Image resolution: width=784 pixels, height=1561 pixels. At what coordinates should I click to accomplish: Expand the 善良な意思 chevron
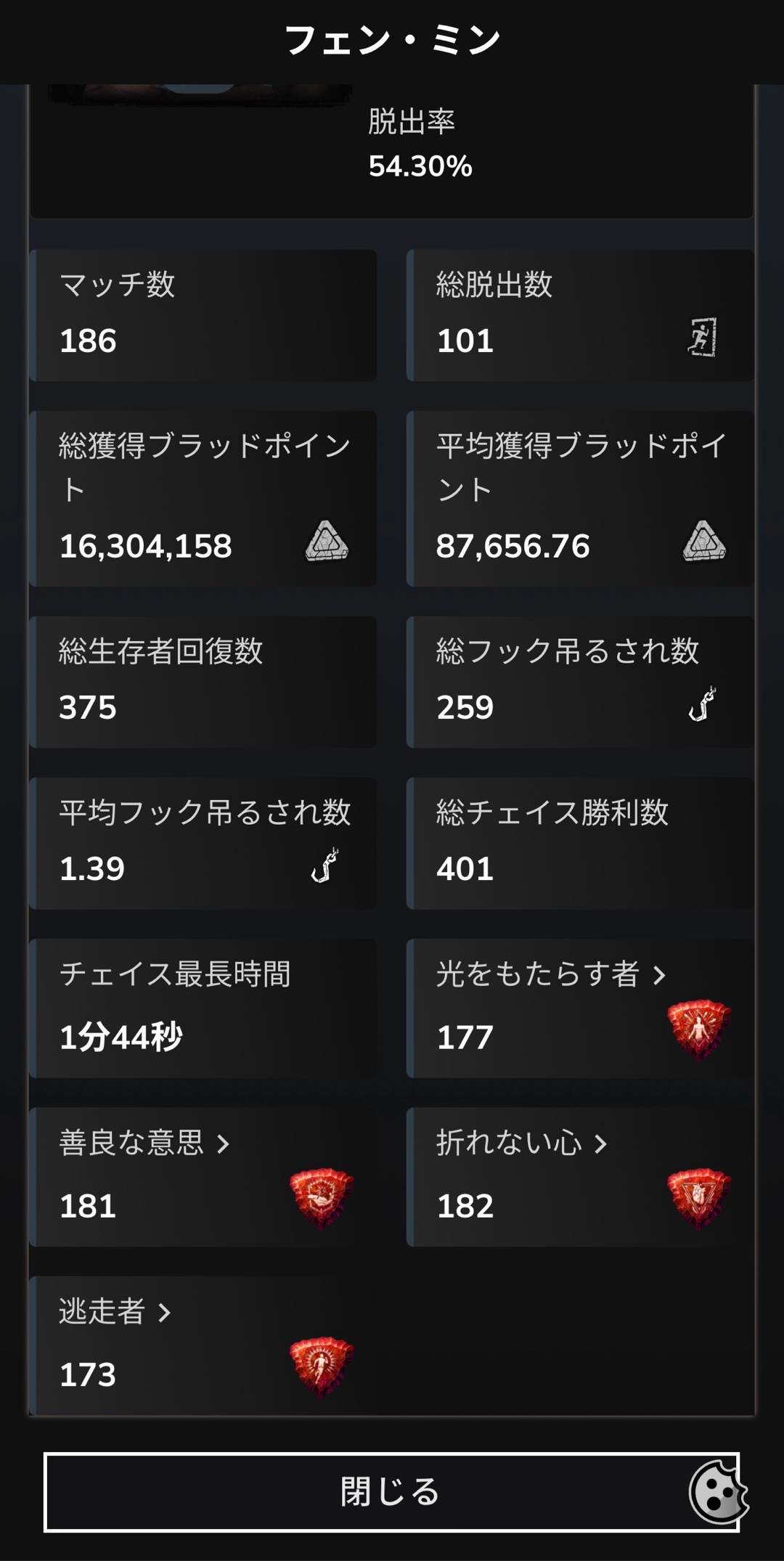(224, 1144)
